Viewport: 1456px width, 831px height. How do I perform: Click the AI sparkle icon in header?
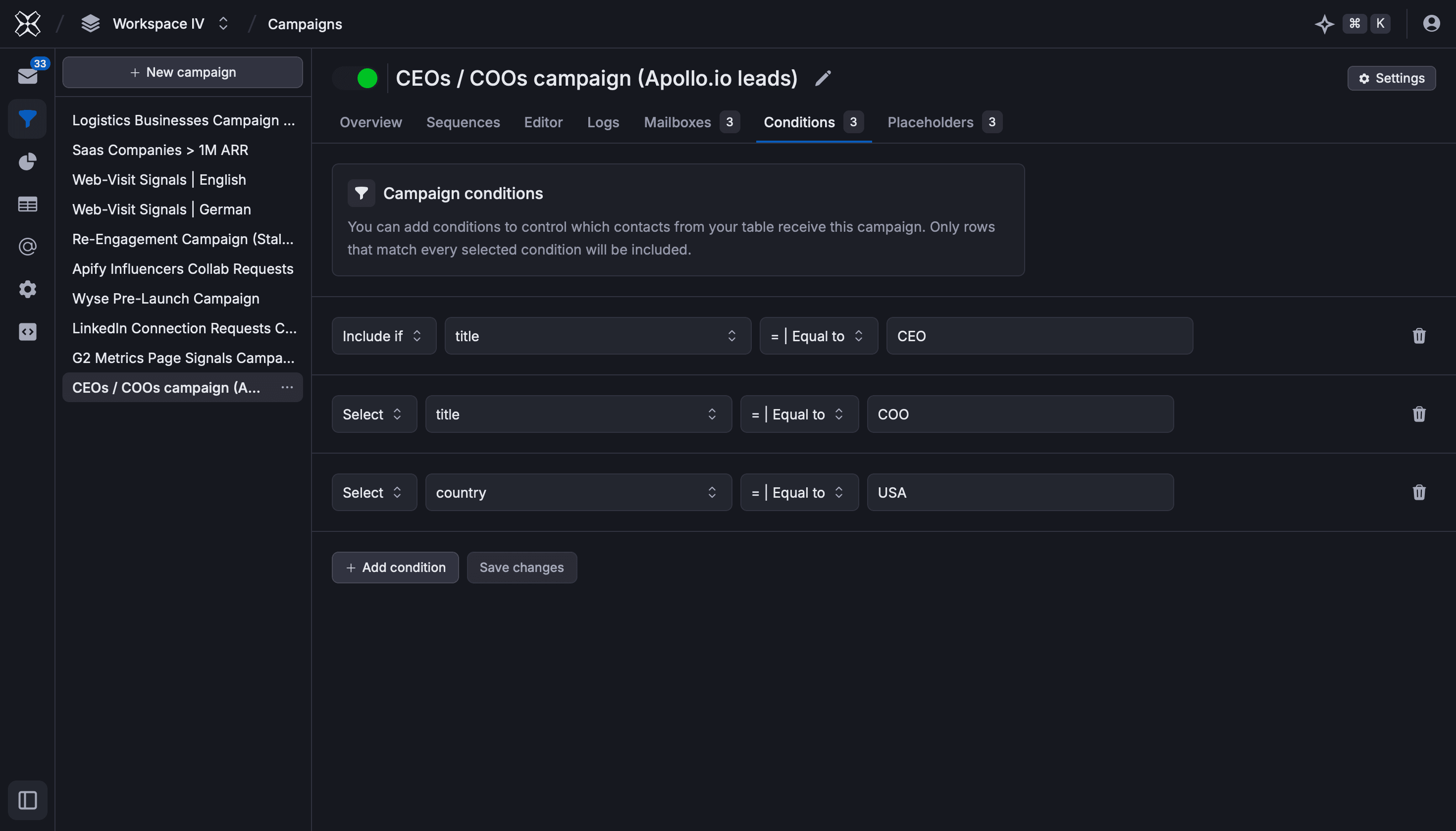coord(1324,24)
